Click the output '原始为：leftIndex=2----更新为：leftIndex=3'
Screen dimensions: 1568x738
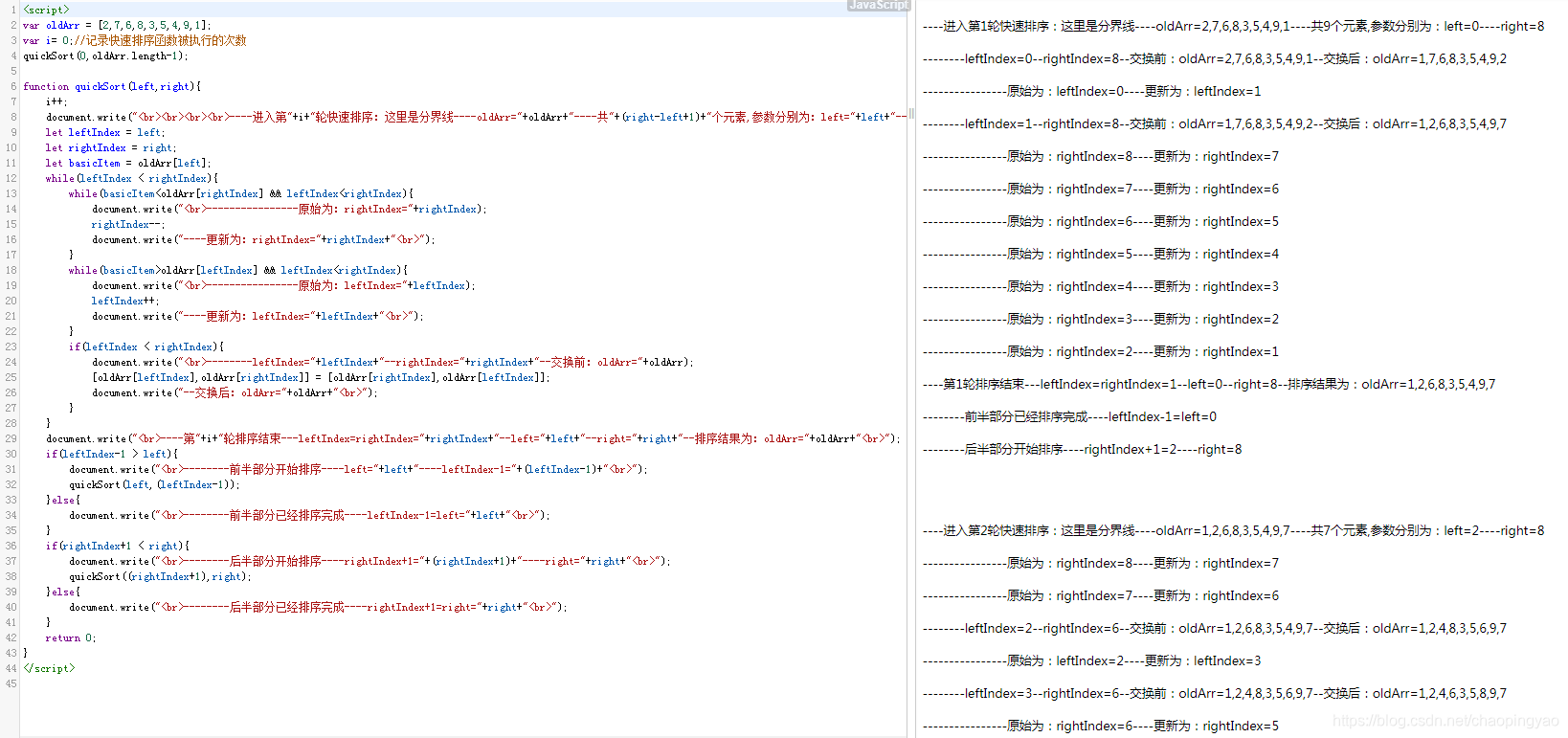pyautogui.click(x=1091, y=660)
